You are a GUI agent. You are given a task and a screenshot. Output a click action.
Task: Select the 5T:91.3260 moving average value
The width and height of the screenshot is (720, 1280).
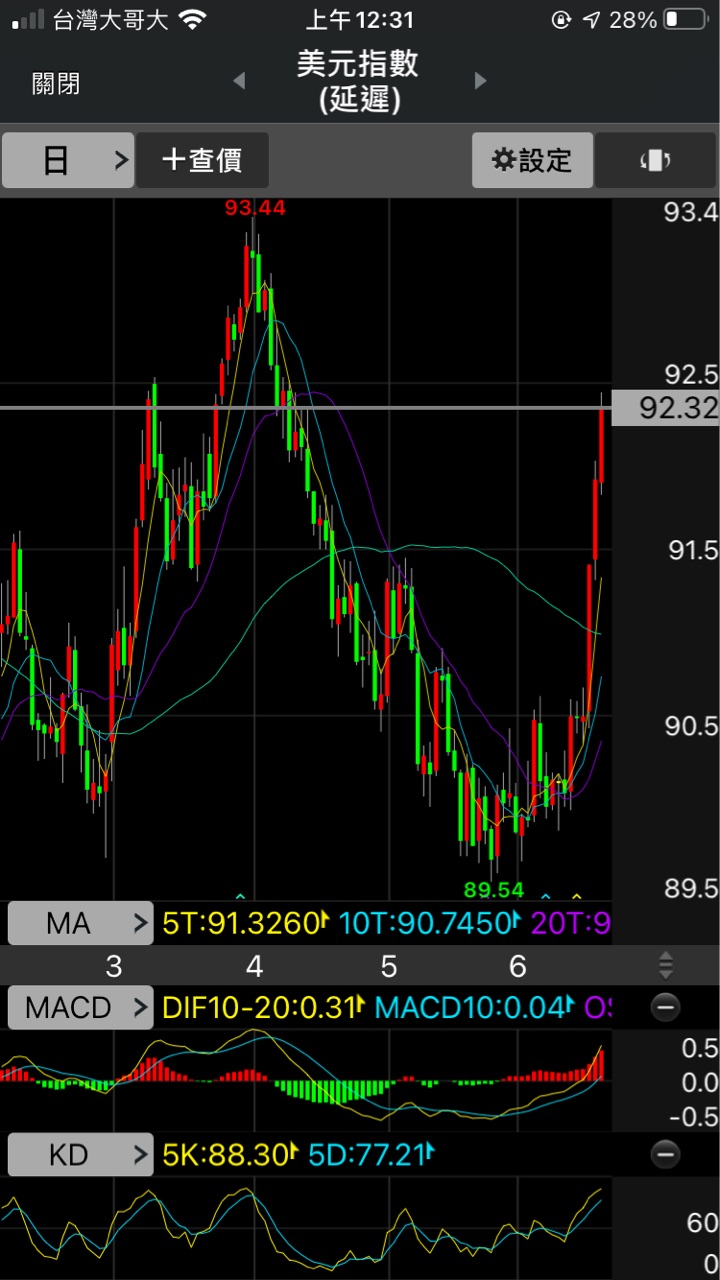246,923
